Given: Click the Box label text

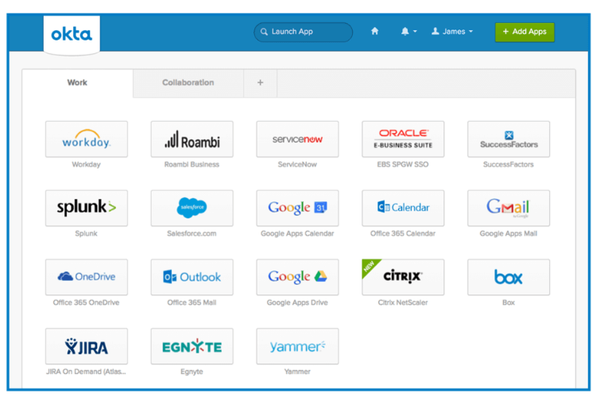Looking at the screenshot, I should (509, 303).
